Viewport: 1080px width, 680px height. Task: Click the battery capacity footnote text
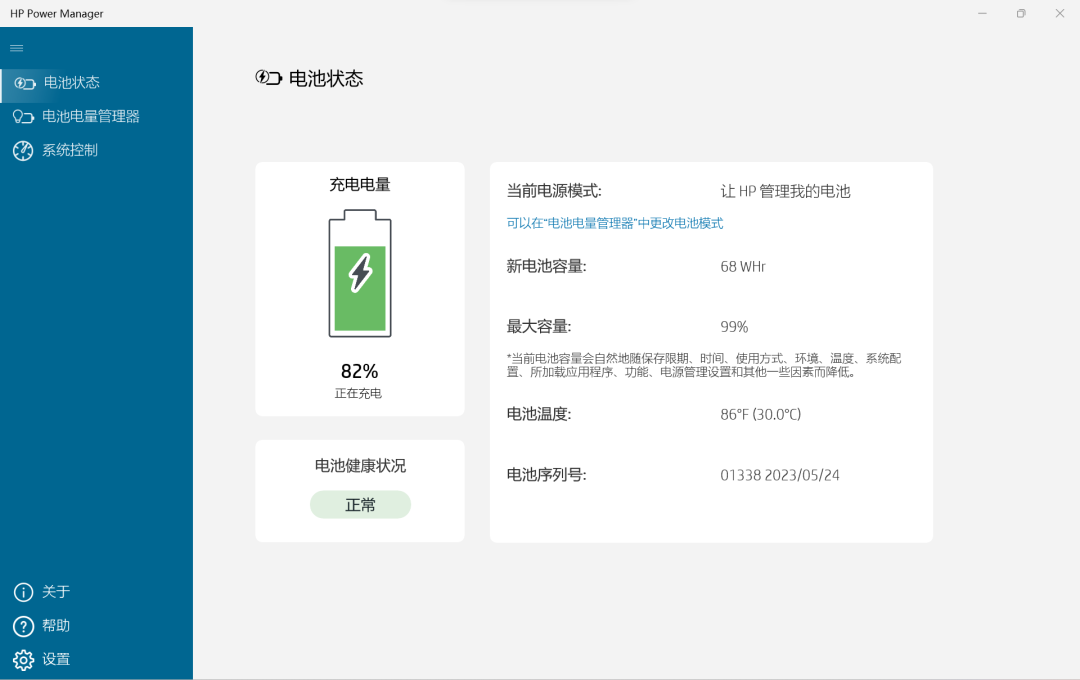tap(704, 365)
